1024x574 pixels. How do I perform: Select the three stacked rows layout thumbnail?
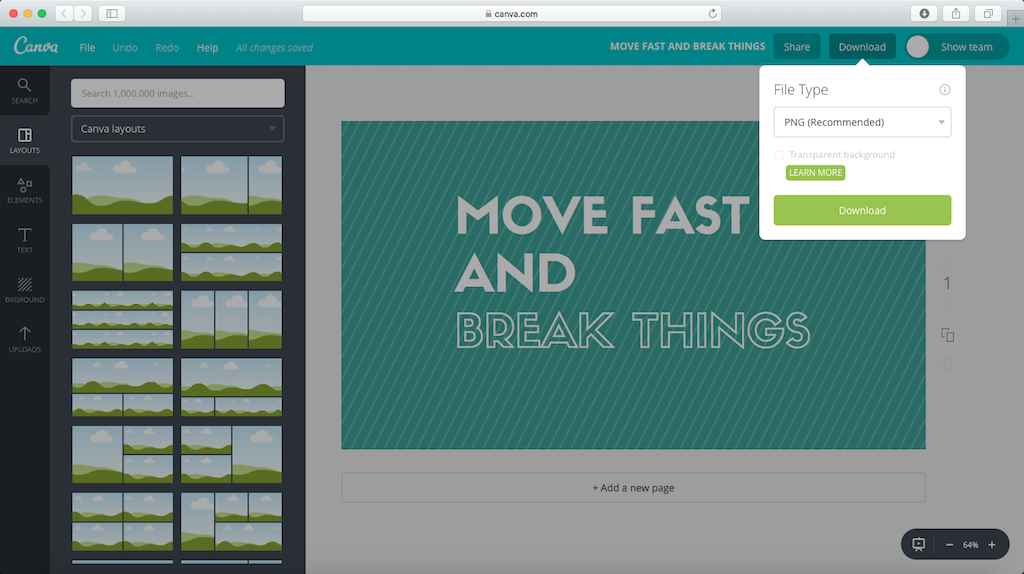point(122,319)
